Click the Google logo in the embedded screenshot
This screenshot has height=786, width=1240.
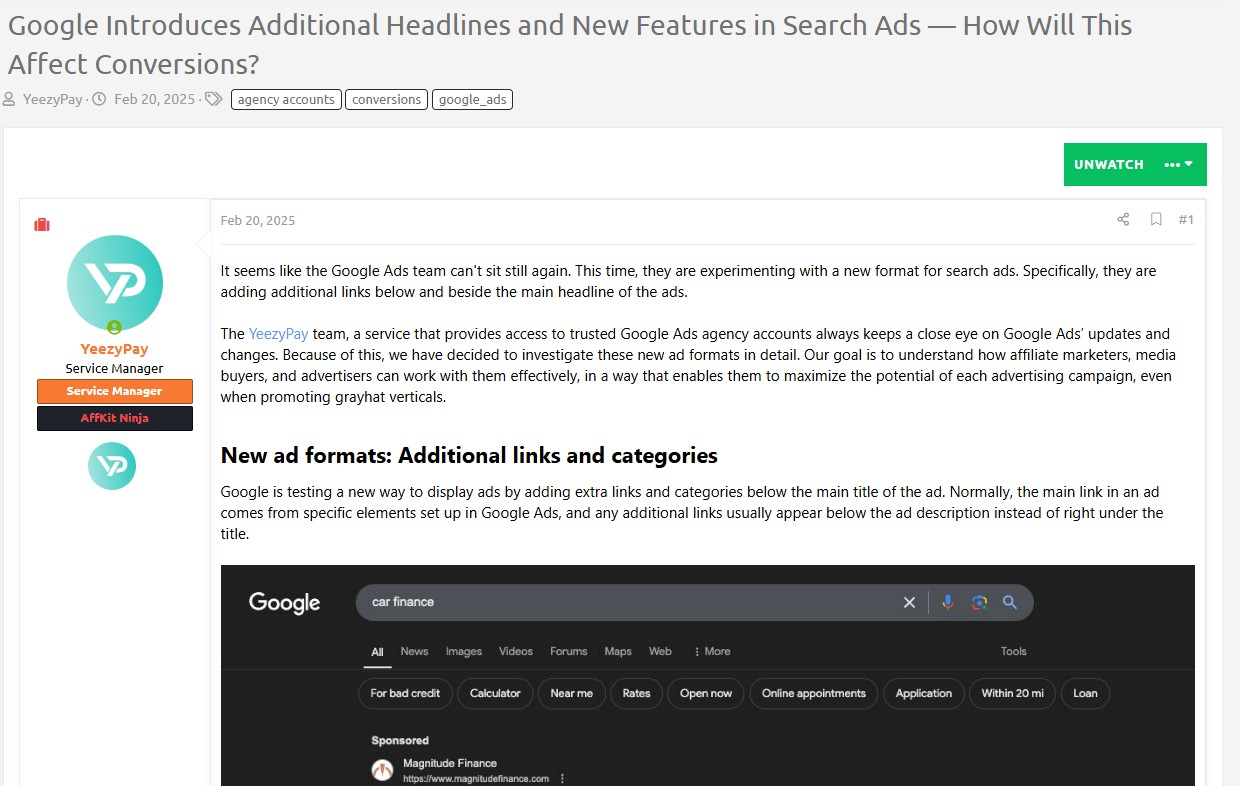click(284, 602)
